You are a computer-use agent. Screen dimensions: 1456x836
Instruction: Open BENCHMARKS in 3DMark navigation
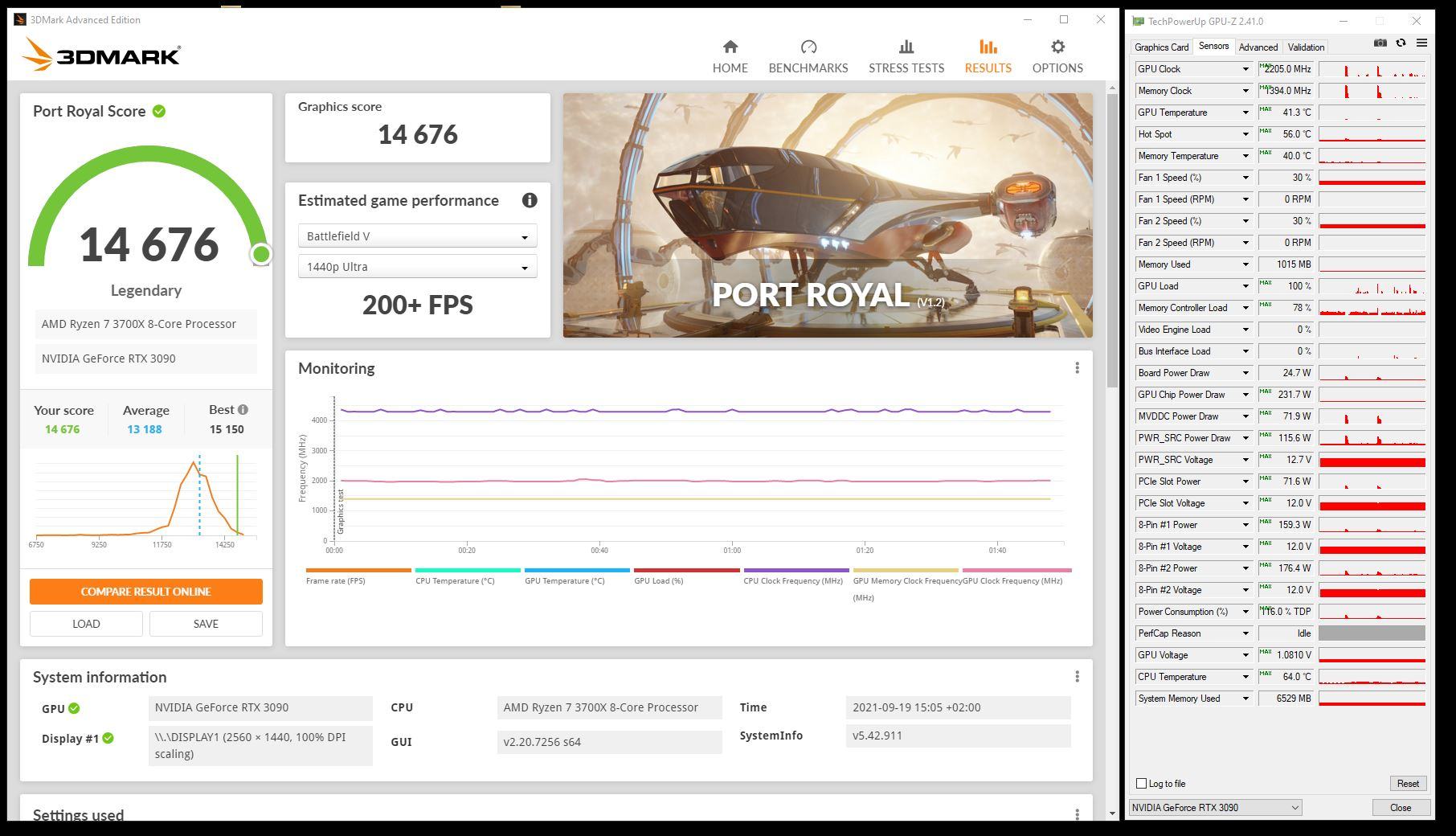808,57
